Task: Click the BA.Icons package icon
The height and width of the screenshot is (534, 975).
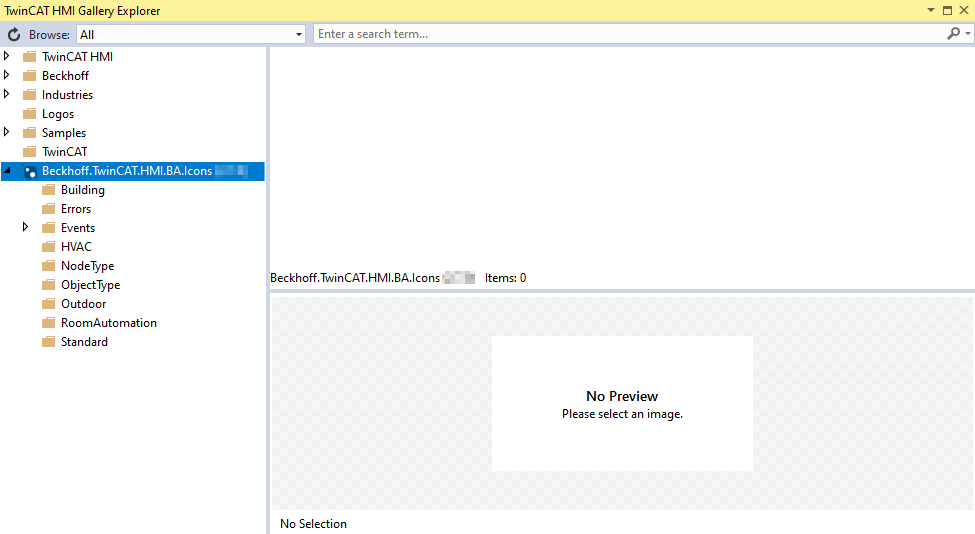Action: tap(29, 171)
